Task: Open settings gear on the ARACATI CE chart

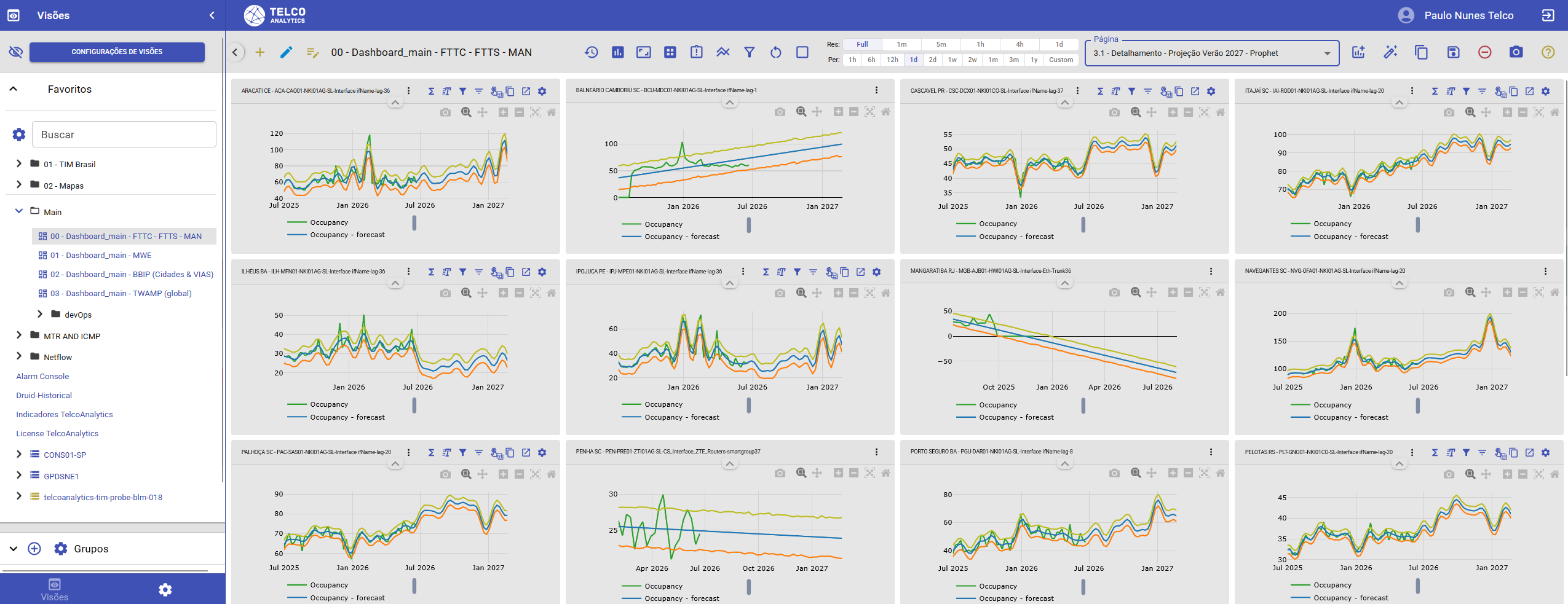Action: click(542, 91)
